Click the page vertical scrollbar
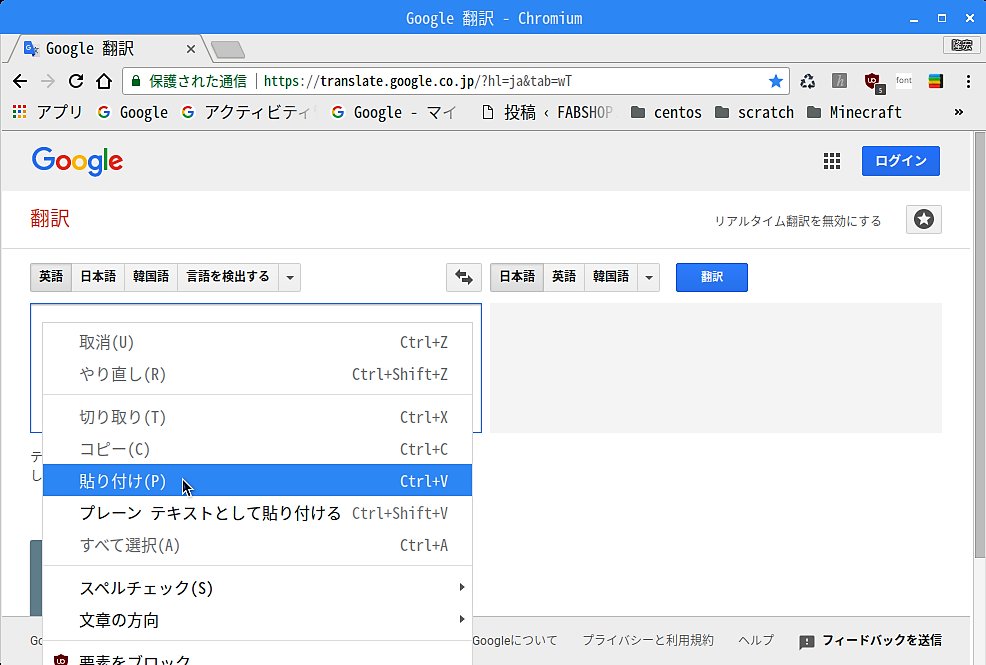The height and width of the screenshot is (665, 986). (x=980, y=346)
